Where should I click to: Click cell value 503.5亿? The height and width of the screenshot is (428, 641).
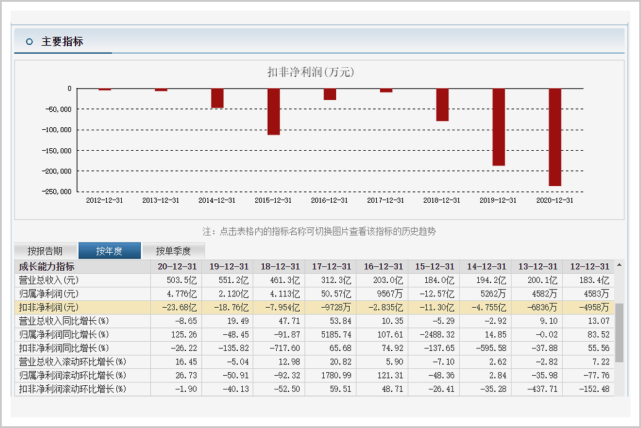(182, 280)
